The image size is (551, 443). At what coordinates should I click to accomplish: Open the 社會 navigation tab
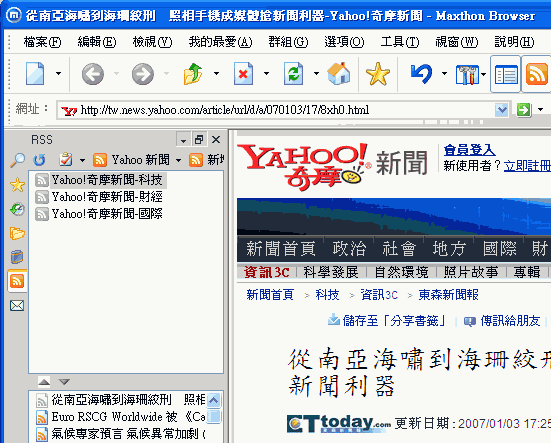[x=399, y=248]
